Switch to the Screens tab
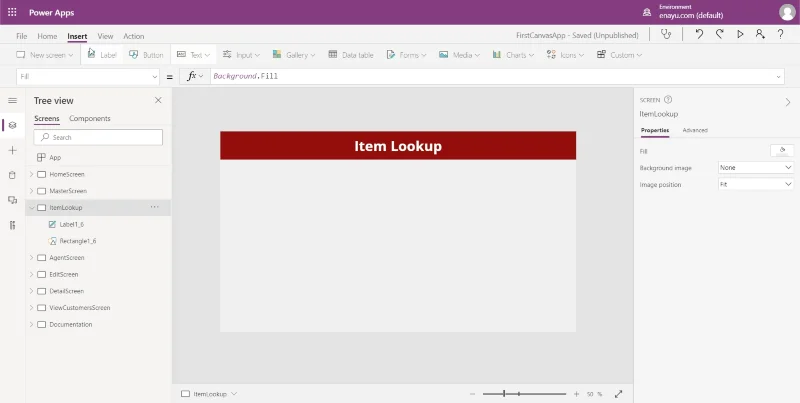This screenshot has height=403, width=800. click(46, 118)
